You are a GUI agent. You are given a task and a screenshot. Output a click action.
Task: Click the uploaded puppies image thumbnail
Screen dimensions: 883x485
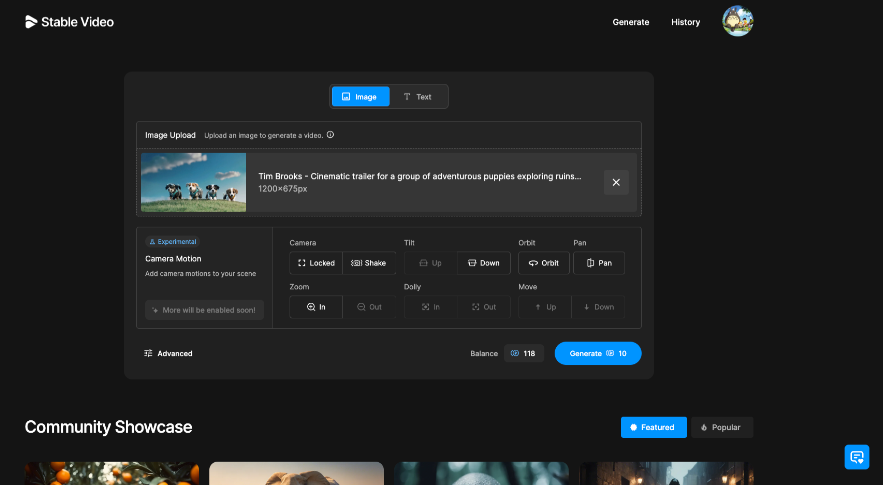(x=193, y=183)
